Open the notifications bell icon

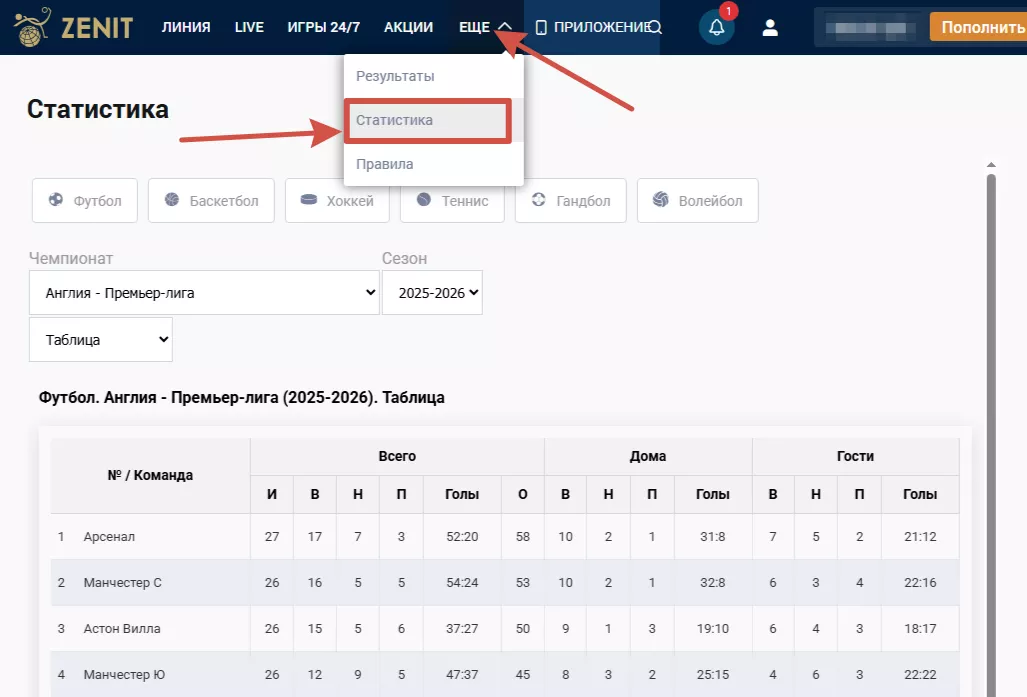click(716, 28)
